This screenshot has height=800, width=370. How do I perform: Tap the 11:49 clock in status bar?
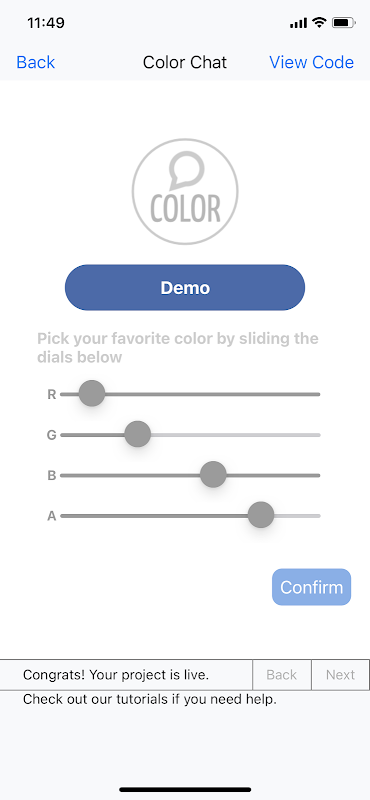pyautogui.click(x=46, y=23)
